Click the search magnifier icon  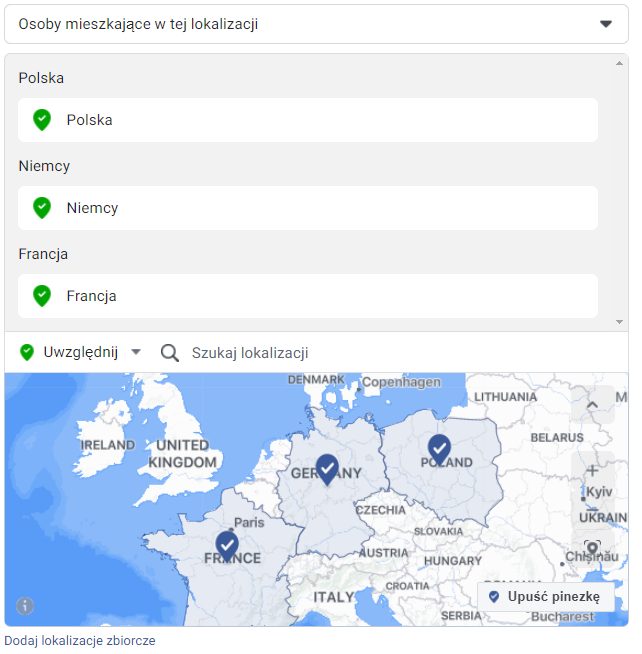pos(170,353)
